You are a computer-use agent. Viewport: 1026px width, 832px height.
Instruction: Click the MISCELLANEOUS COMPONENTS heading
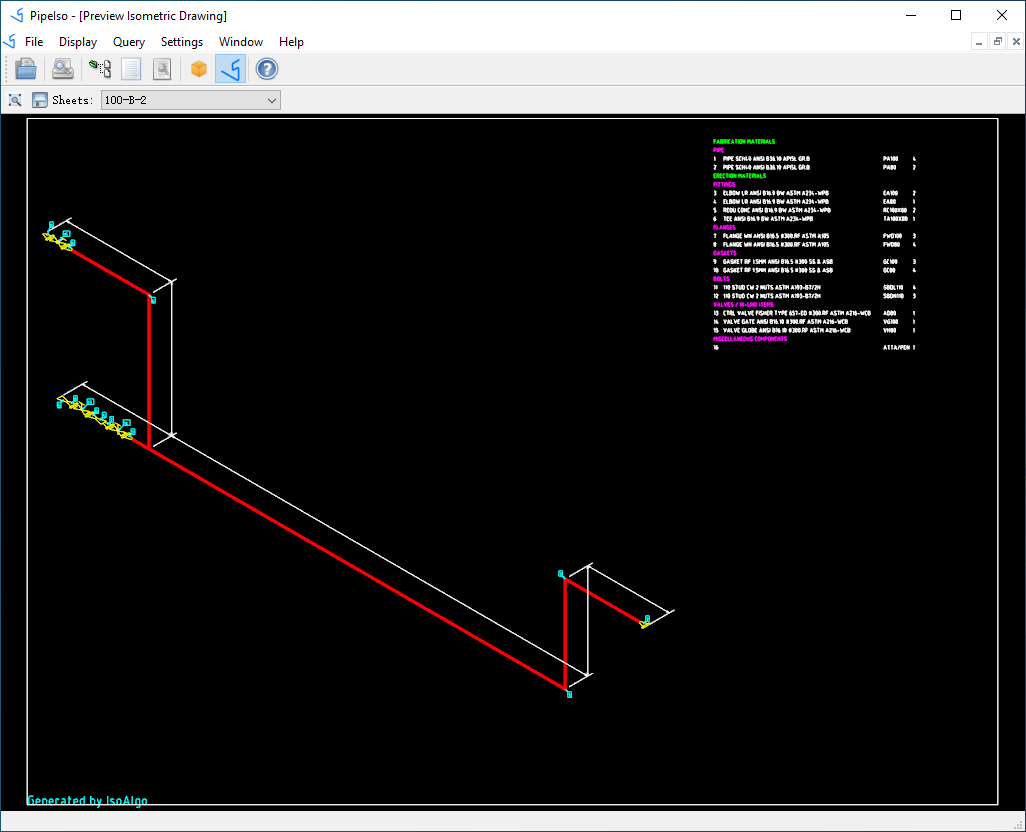(750, 339)
